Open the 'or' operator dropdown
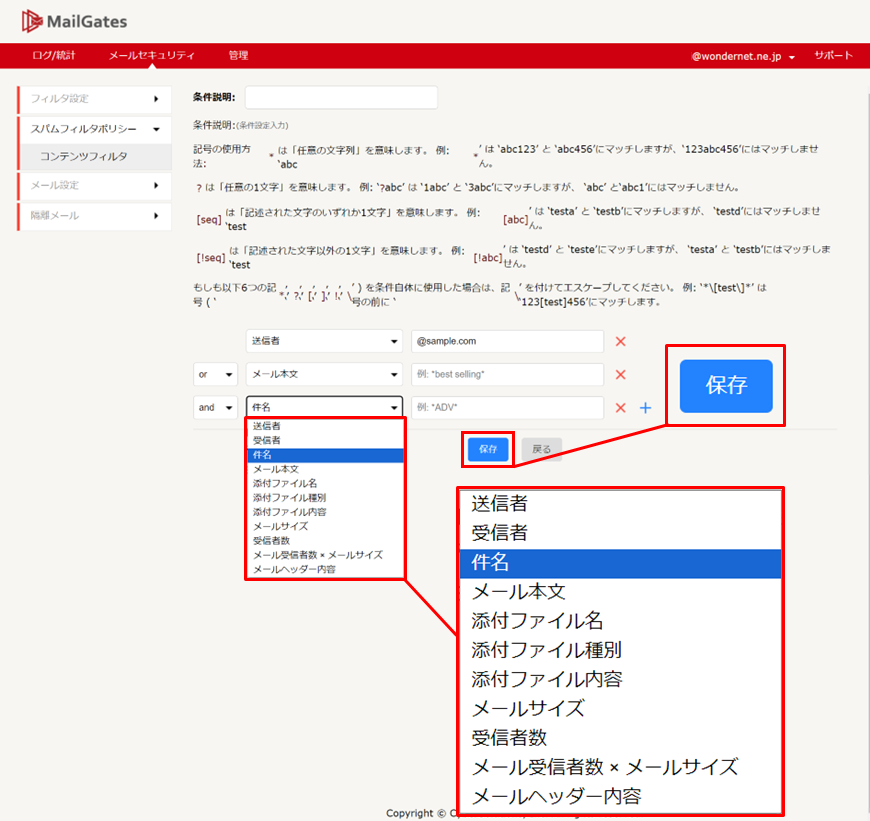 point(215,374)
